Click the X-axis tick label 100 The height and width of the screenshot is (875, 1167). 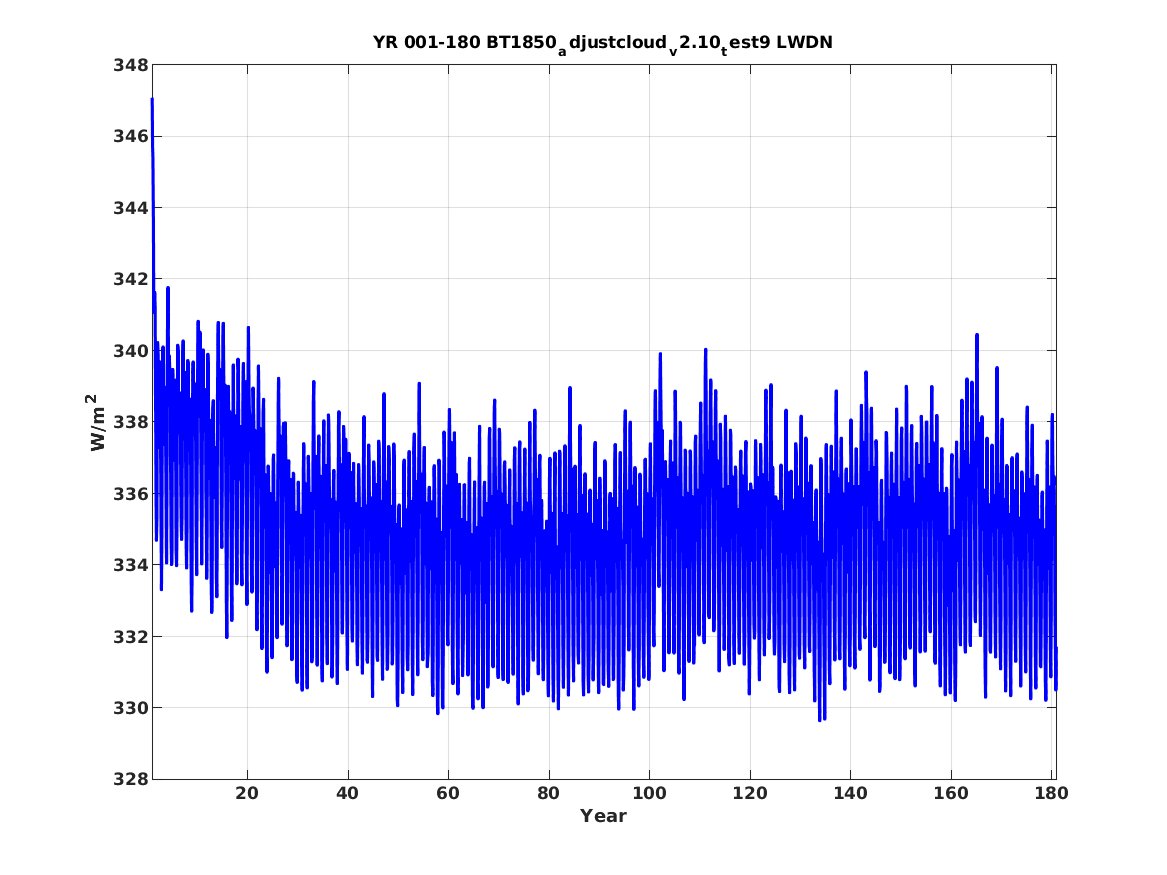point(649,794)
